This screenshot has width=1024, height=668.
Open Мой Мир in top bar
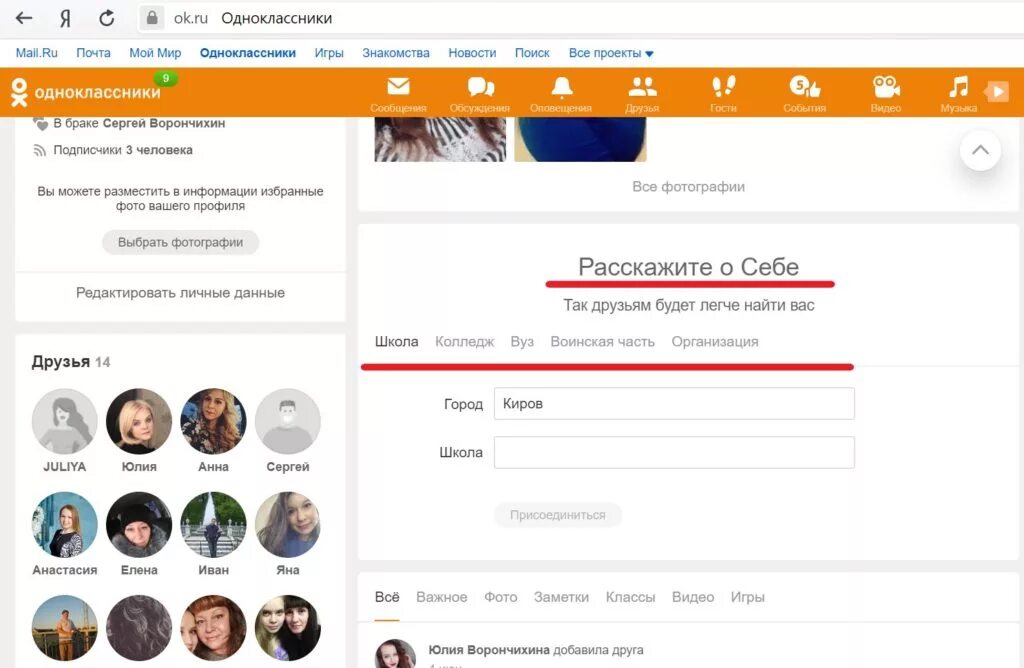click(155, 53)
